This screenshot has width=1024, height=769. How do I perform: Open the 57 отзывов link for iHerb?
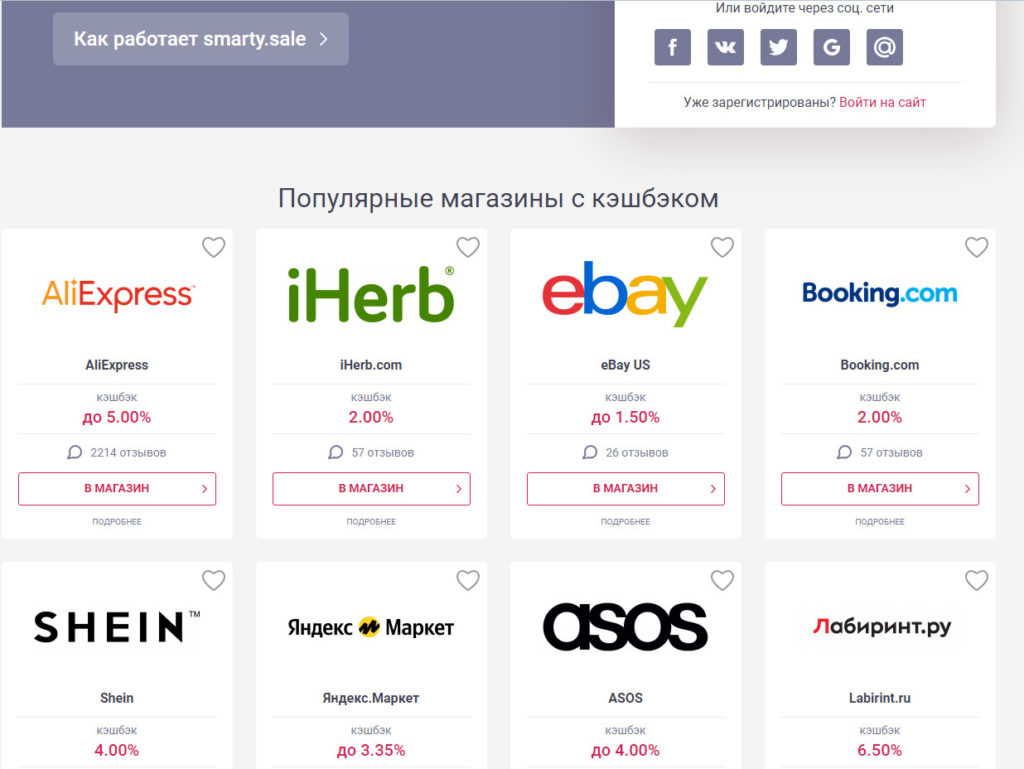tap(382, 452)
